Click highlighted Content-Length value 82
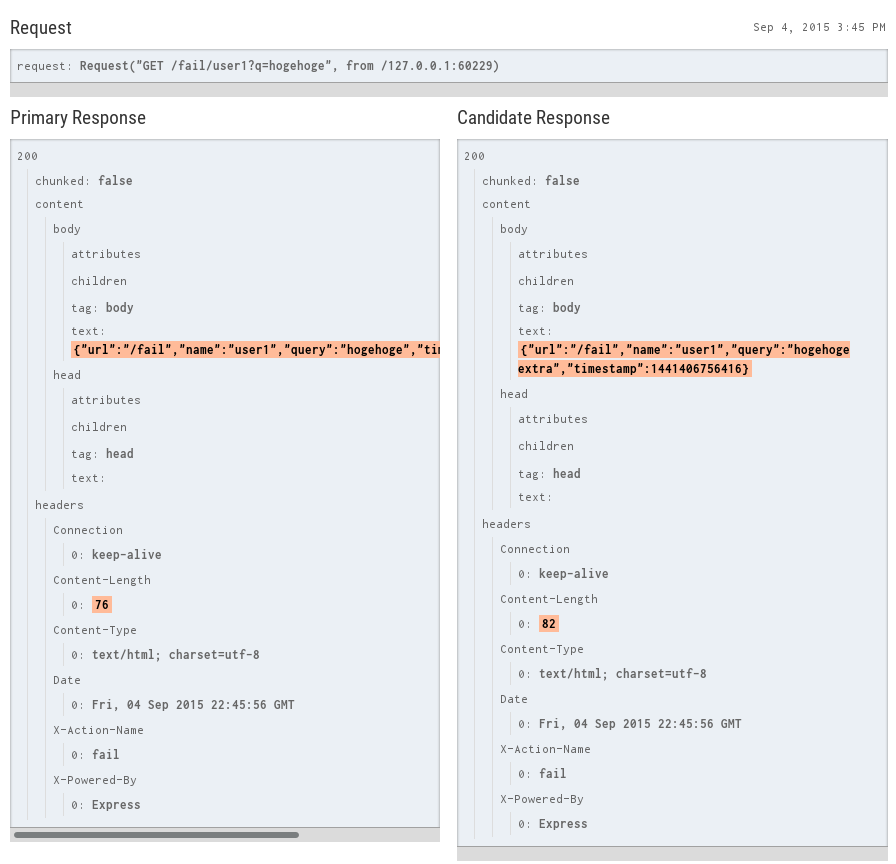This screenshot has width=896, height=864. click(549, 623)
